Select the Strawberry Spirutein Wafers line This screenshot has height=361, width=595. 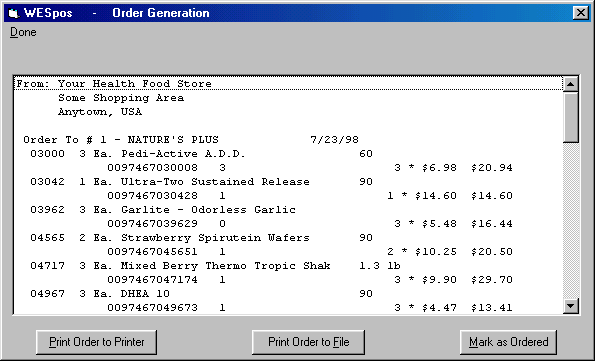pyautogui.click(x=288, y=238)
